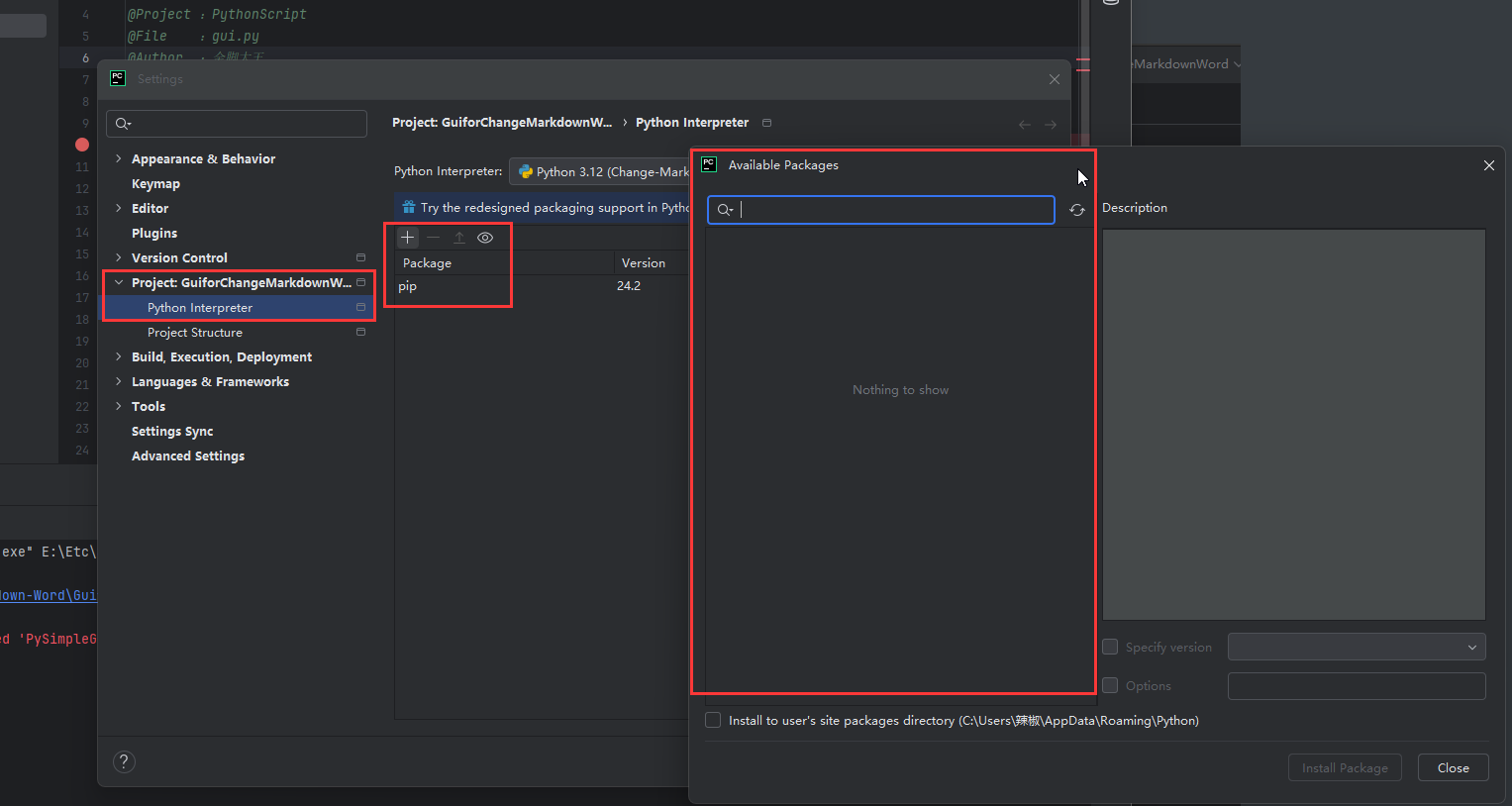Click the back navigation arrow in Settings
1512x806 pixels.
tap(1025, 124)
